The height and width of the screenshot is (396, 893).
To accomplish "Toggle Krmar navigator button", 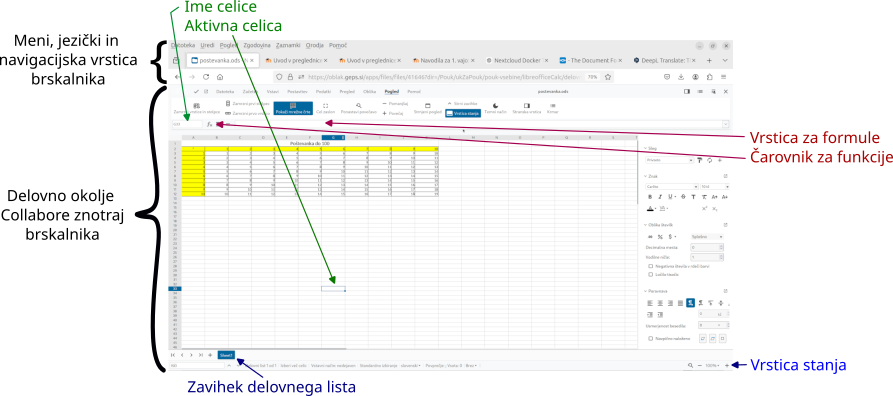I will 552,108.
